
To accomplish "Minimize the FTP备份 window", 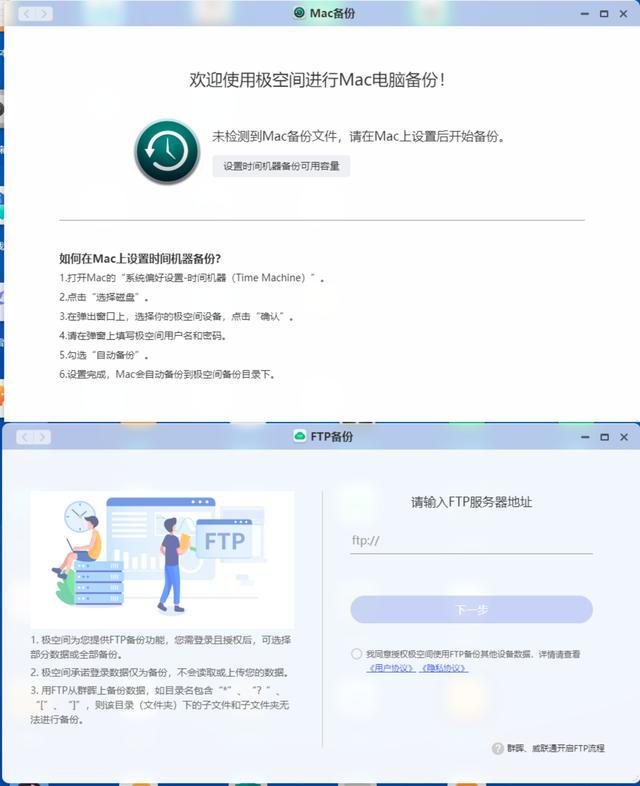I will click(585, 437).
